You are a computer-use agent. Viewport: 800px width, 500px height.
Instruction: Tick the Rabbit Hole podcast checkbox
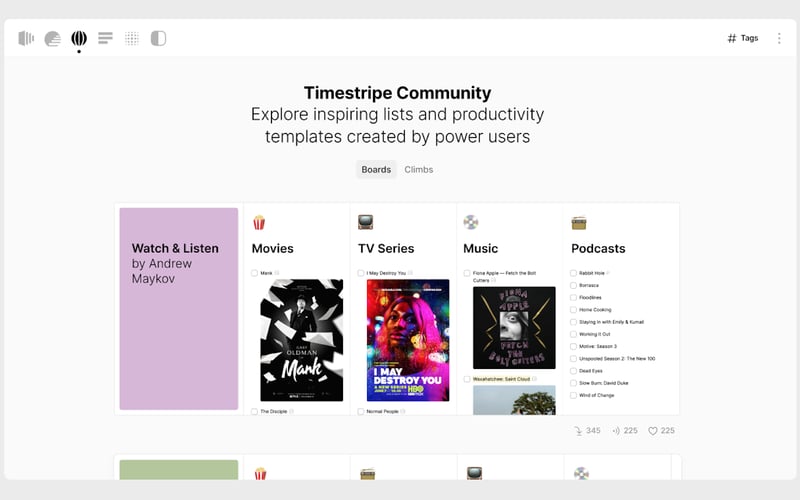click(x=573, y=273)
